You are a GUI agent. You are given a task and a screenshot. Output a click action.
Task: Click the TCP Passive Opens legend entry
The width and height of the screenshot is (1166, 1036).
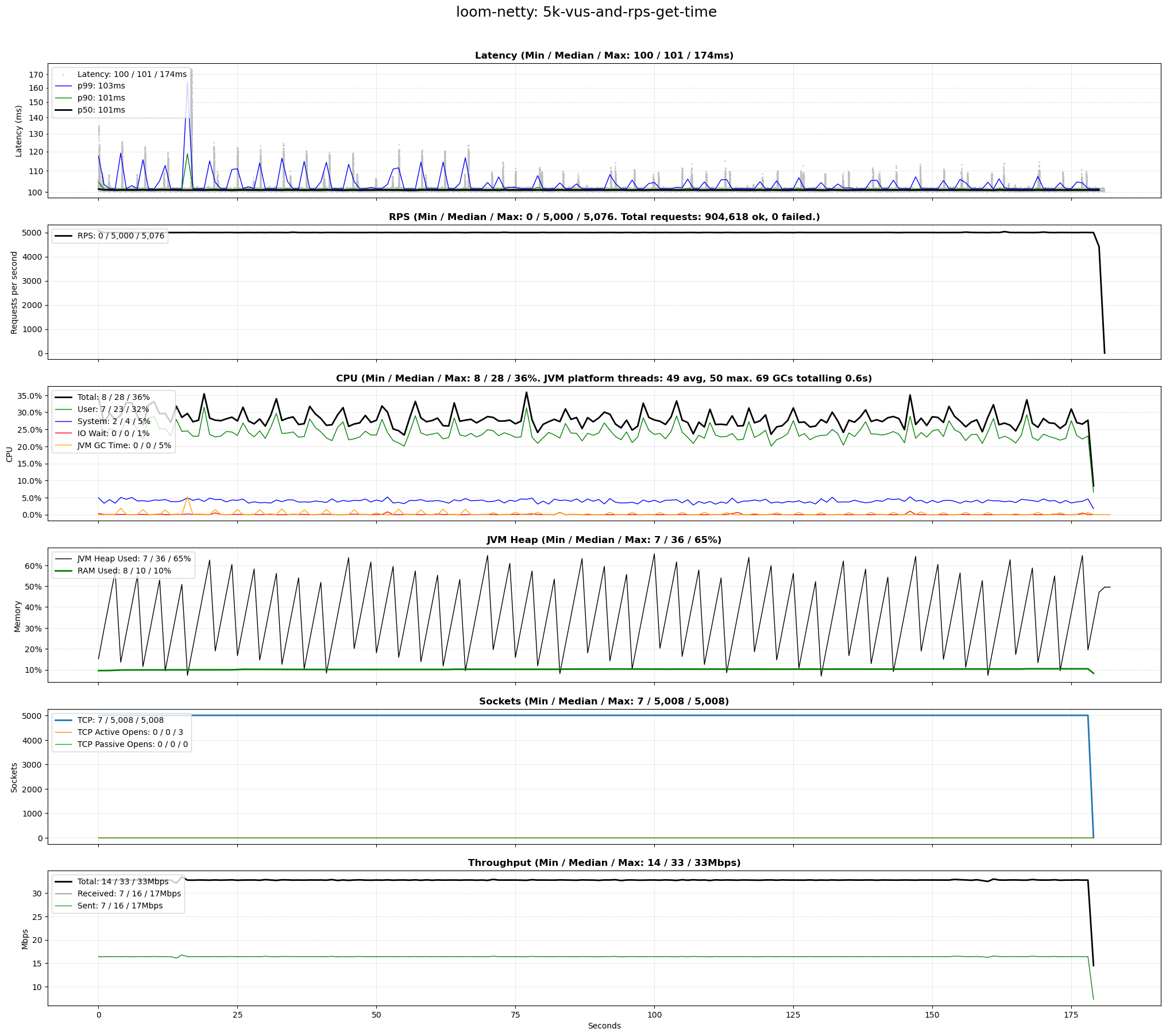pyautogui.click(x=132, y=745)
